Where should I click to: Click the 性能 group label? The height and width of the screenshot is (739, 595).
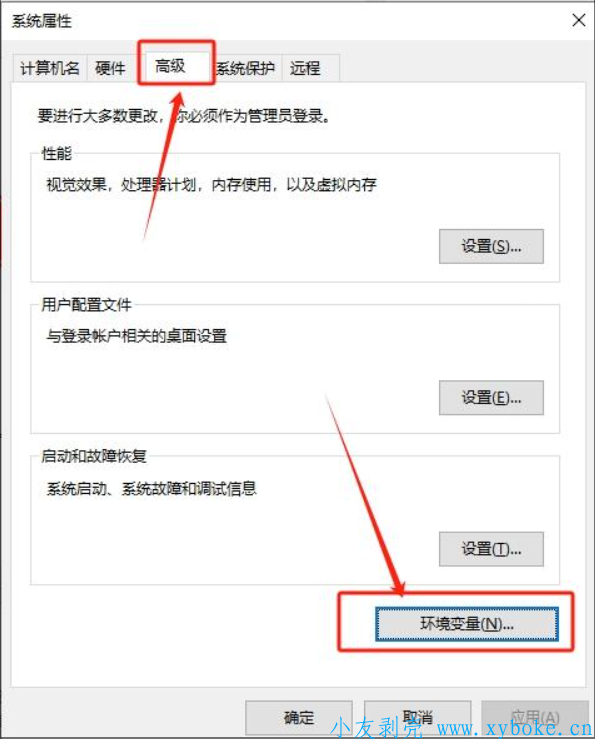coord(57,153)
